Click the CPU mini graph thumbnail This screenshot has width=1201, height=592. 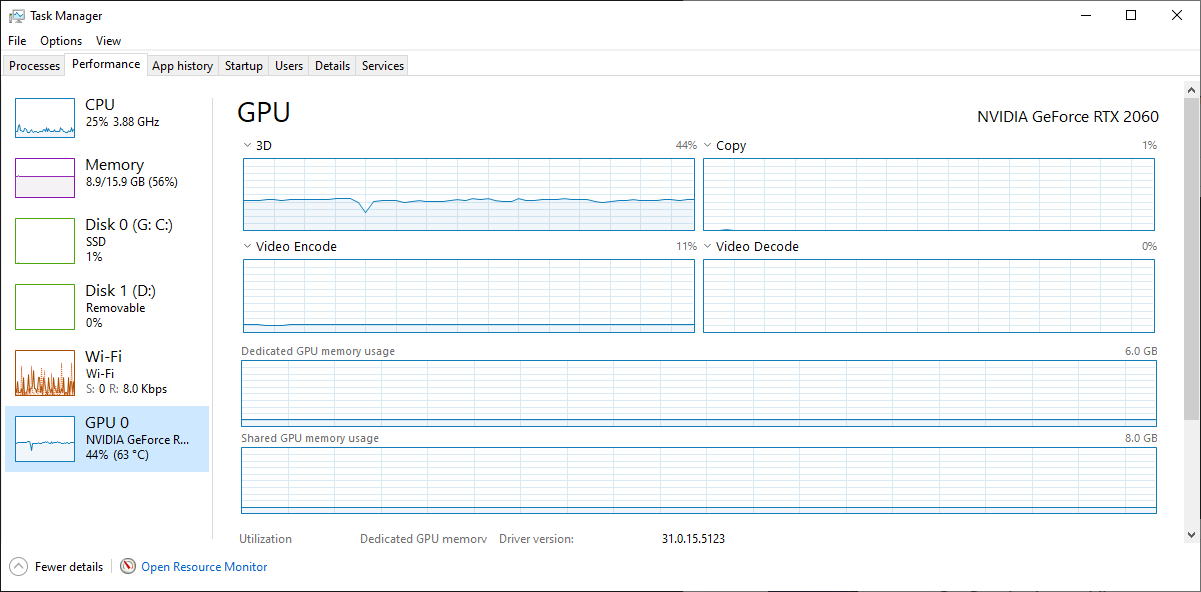[45, 118]
